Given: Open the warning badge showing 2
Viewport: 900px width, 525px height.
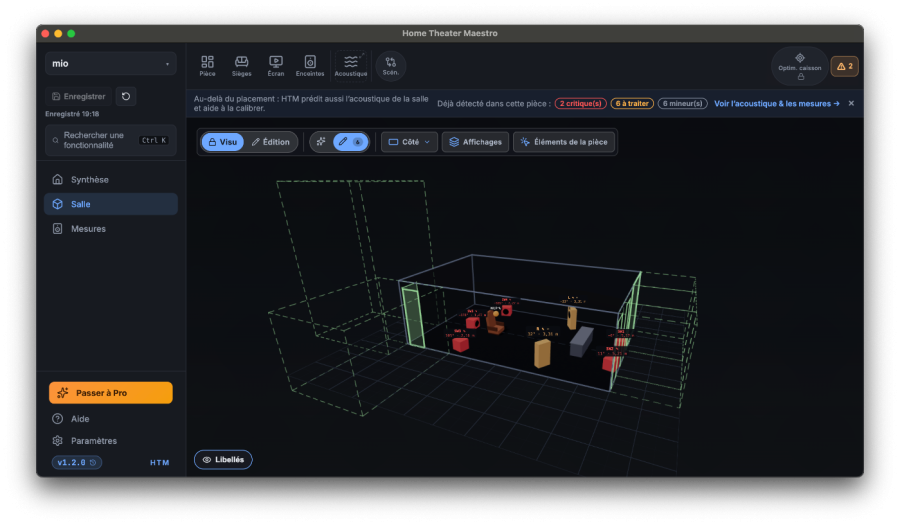Looking at the screenshot, I should click(844, 67).
